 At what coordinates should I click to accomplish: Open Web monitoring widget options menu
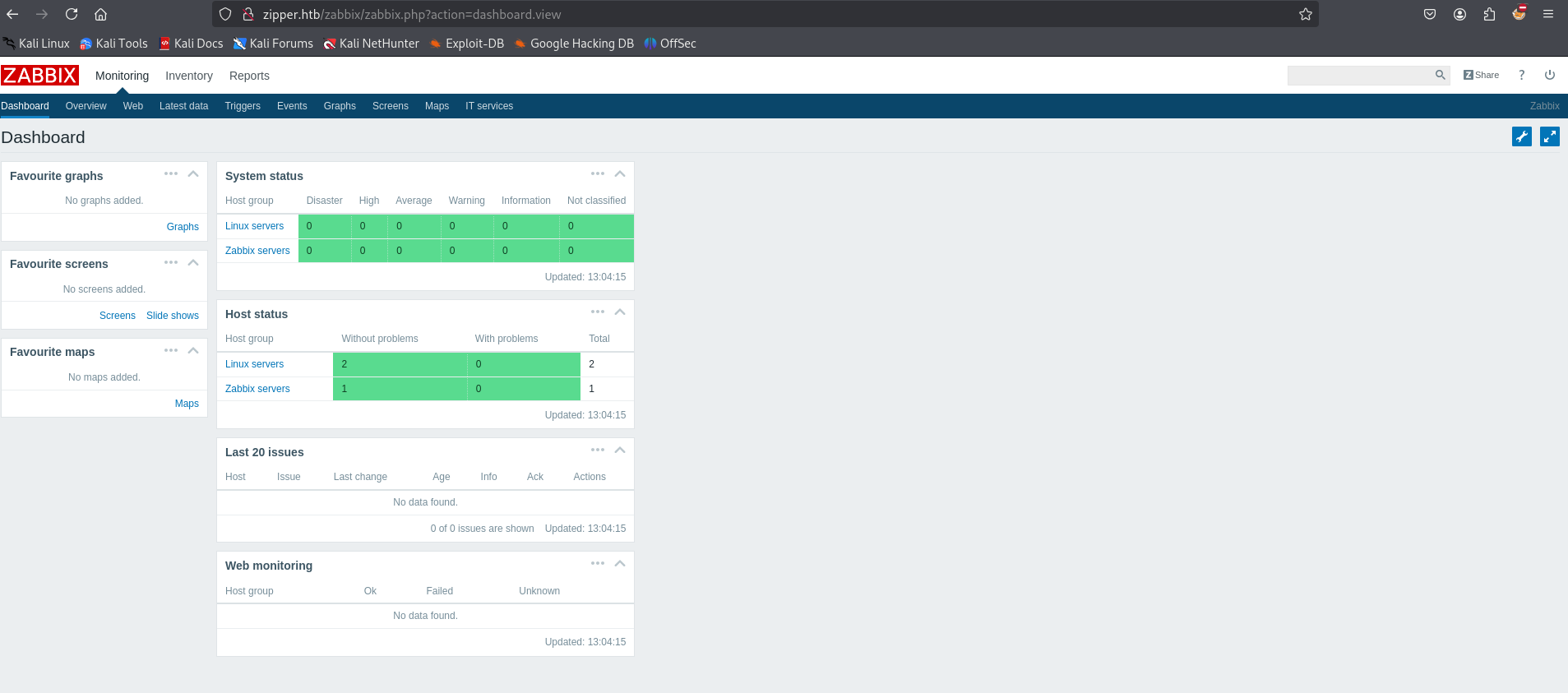coord(598,563)
